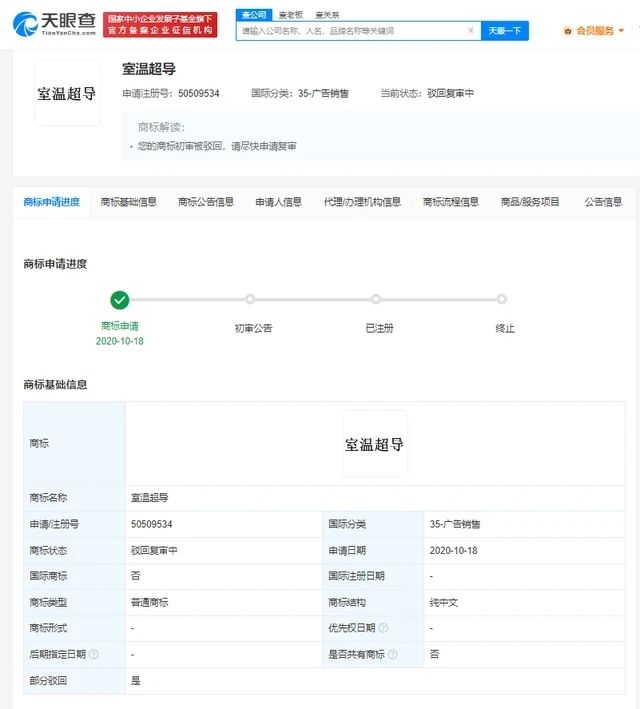This screenshot has height=709, width=640.
Task: Open the TianYanCha logo home link
Action: click(54, 24)
